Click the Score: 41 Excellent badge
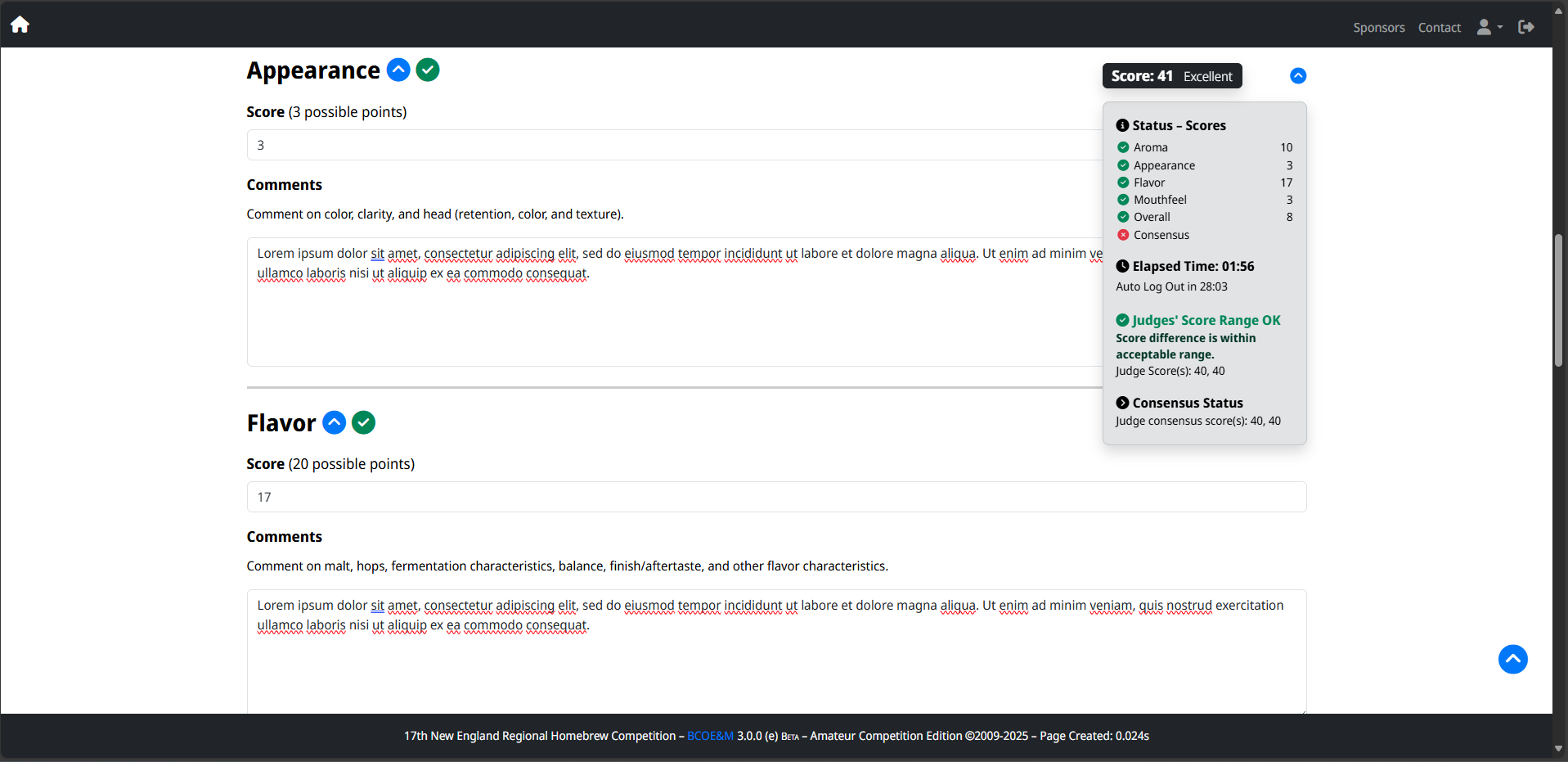Viewport: 1568px width, 762px height. (1171, 76)
